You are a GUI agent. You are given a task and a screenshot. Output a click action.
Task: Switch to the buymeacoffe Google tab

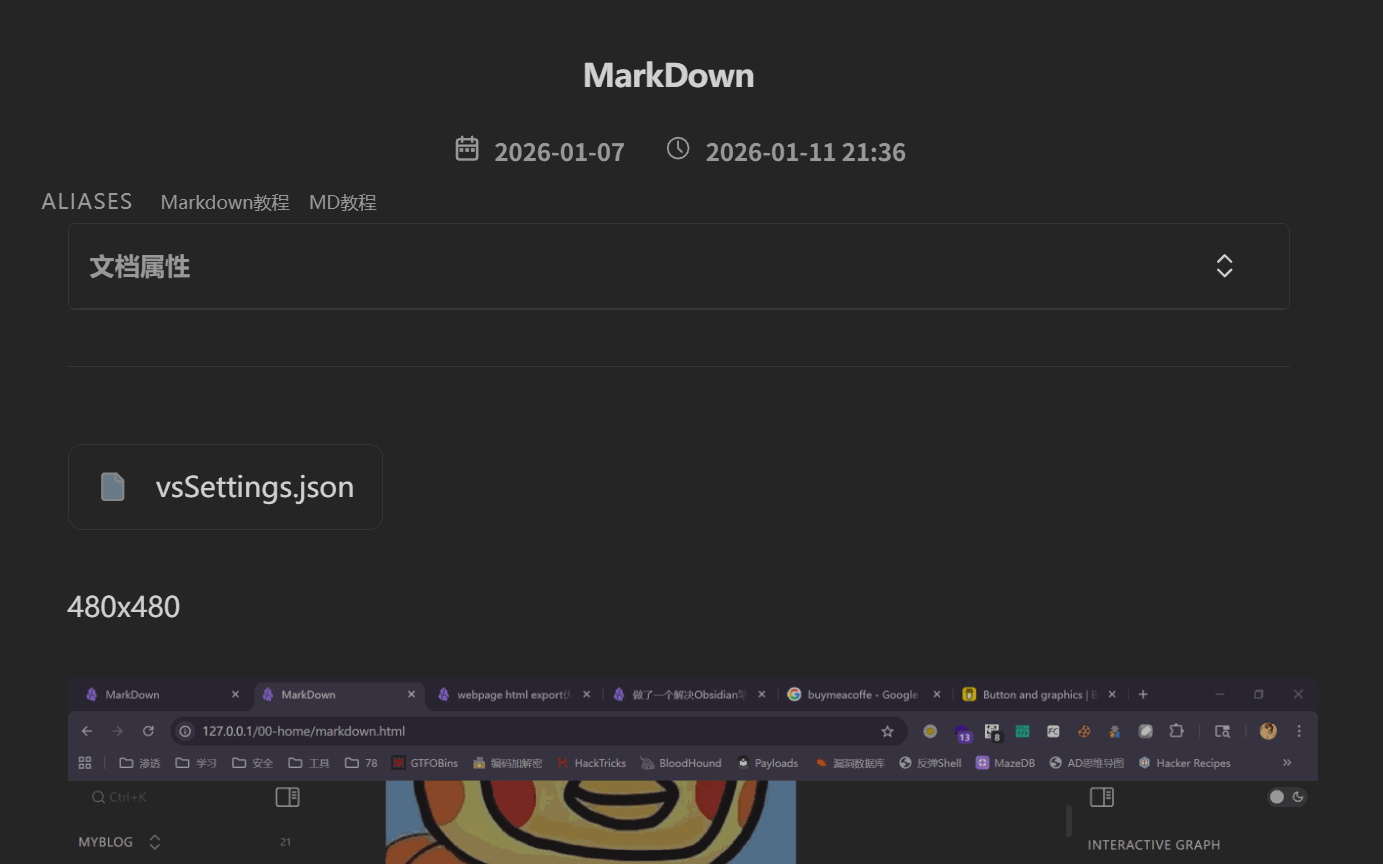pyautogui.click(x=862, y=694)
